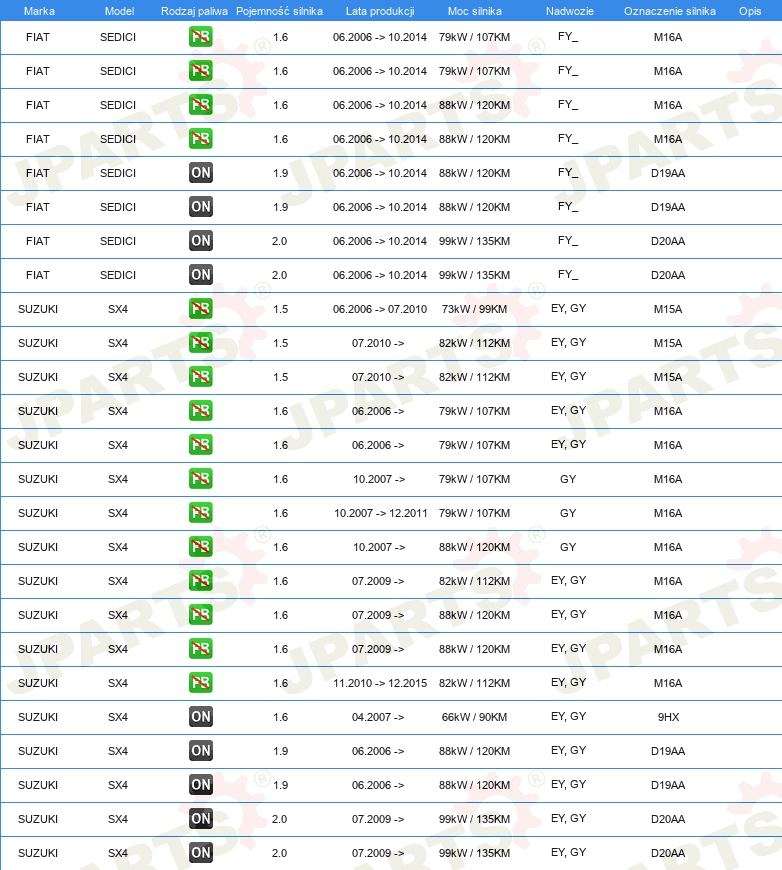Select petrol icon in the 11.2010 -> 12.2015 row
This screenshot has width=782, height=870.
200,683
